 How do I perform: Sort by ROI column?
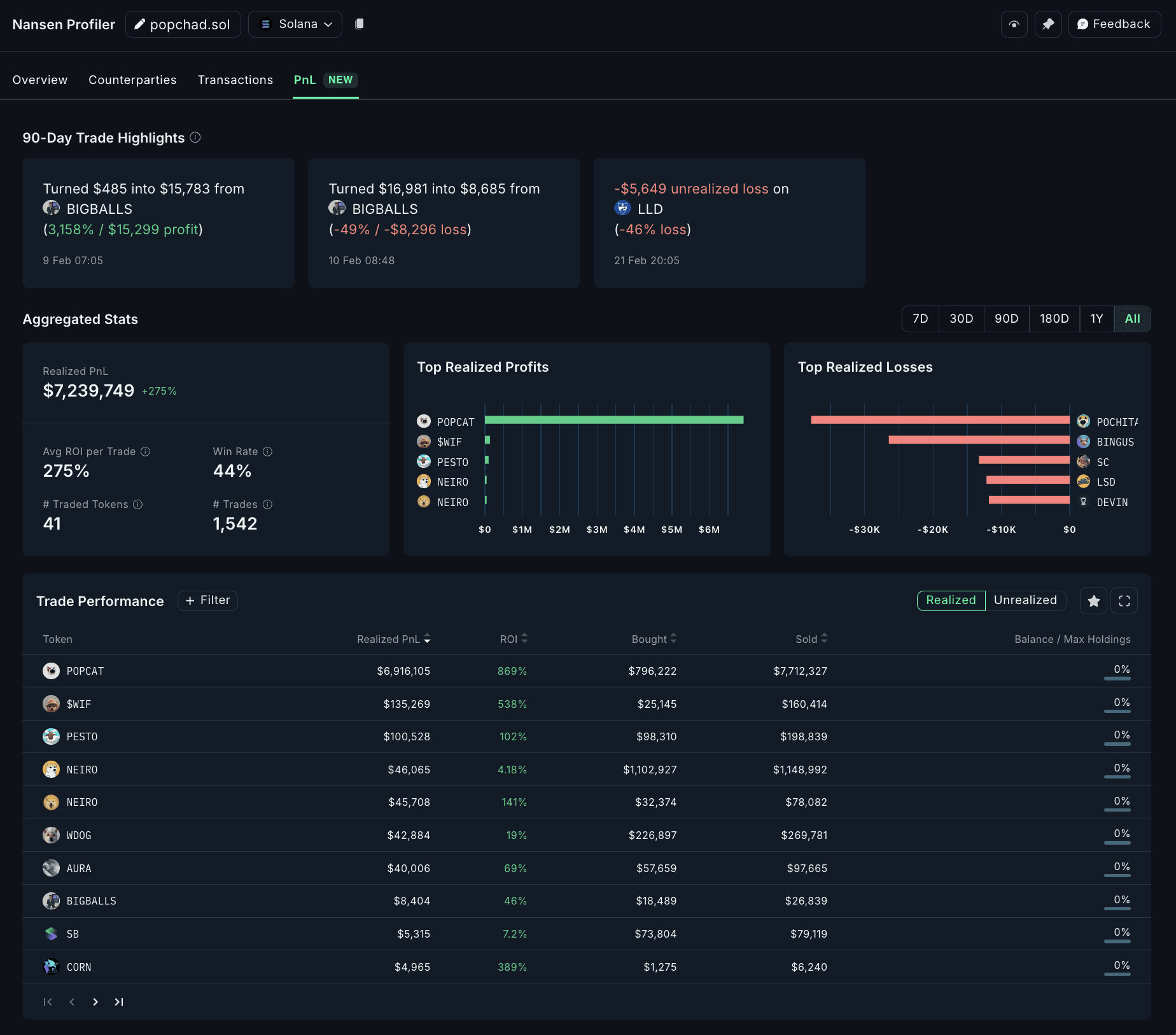514,639
